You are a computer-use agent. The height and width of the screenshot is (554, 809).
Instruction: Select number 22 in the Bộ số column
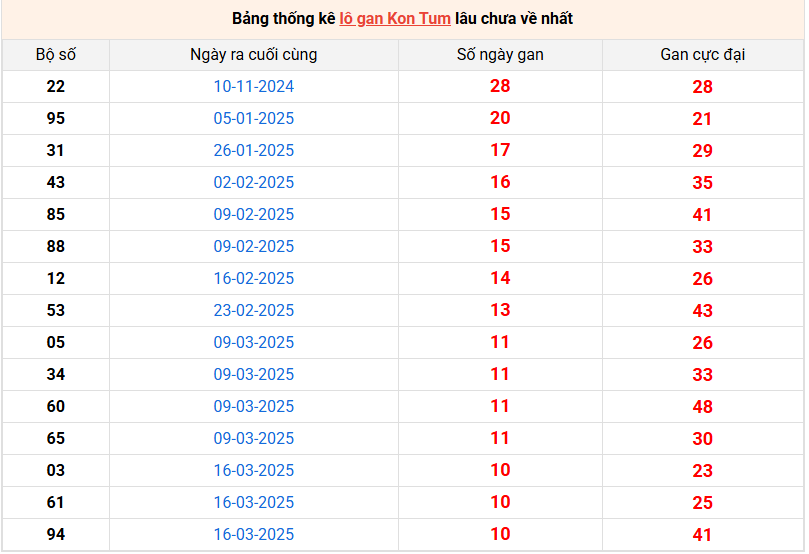pyautogui.click(x=56, y=87)
